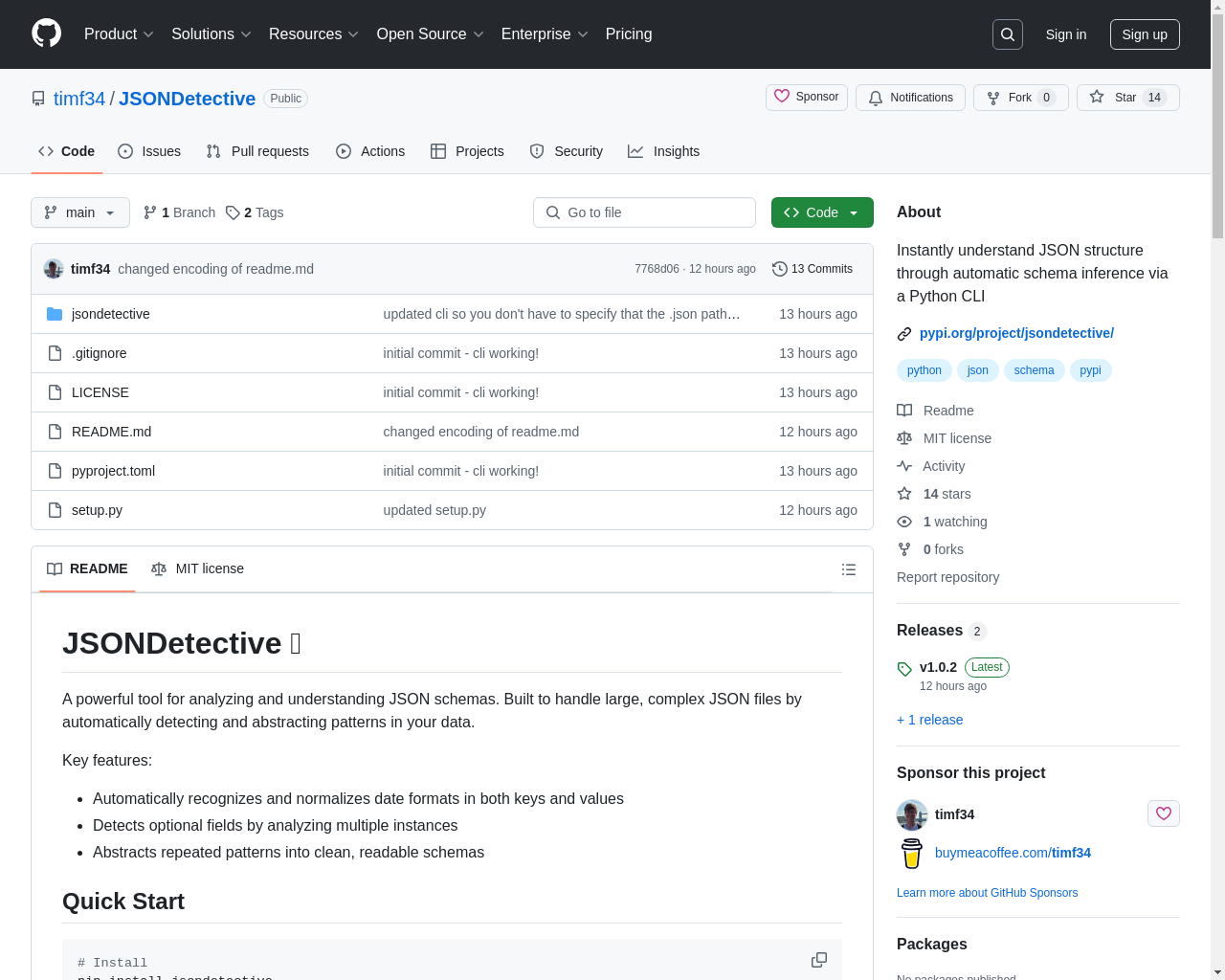Open the GitHub home logo

47,33
